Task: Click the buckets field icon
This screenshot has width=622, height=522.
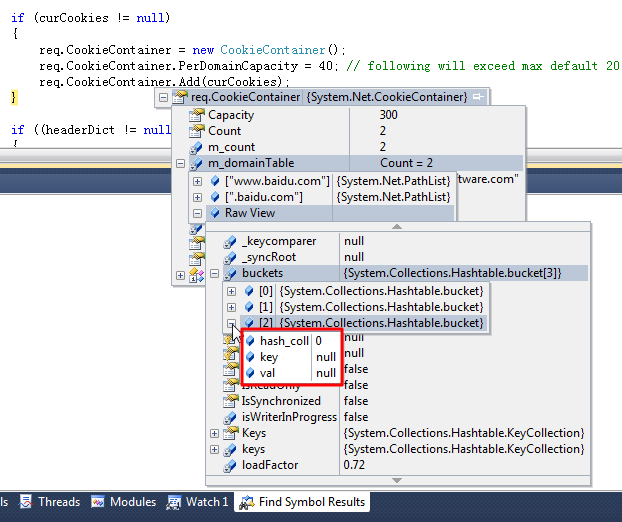Action: click(230, 273)
